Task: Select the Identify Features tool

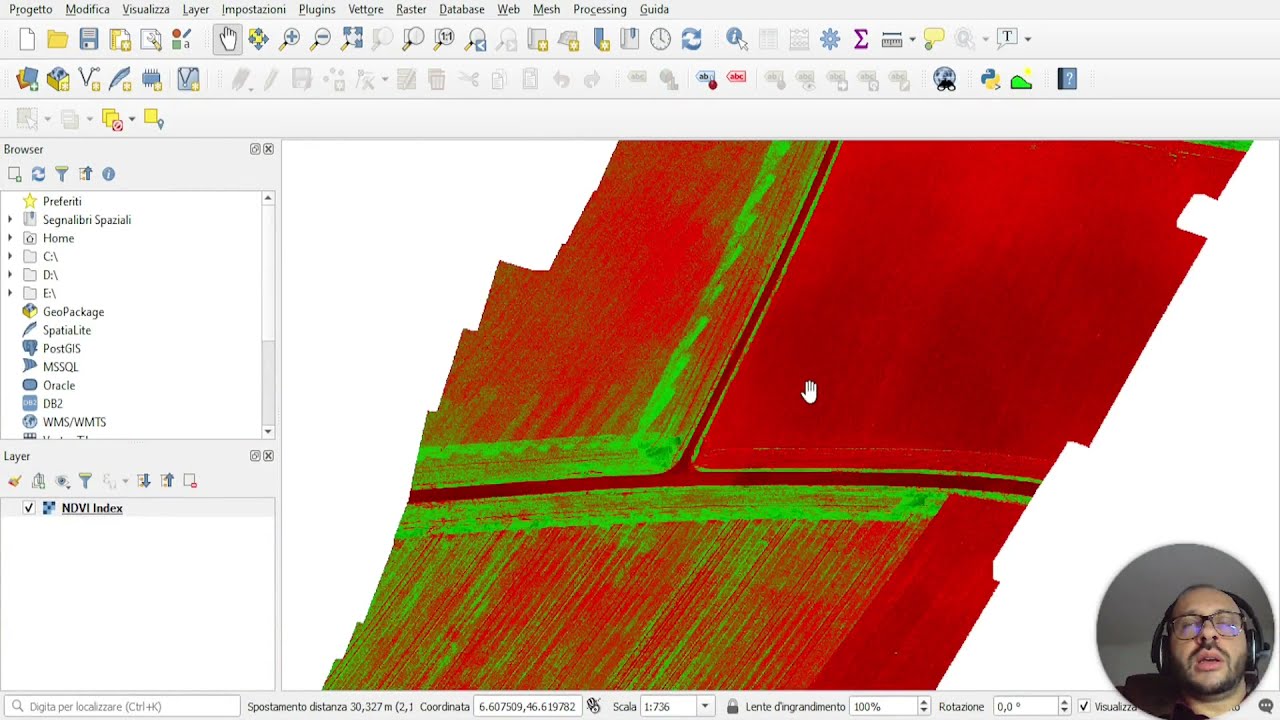Action: [737, 39]
